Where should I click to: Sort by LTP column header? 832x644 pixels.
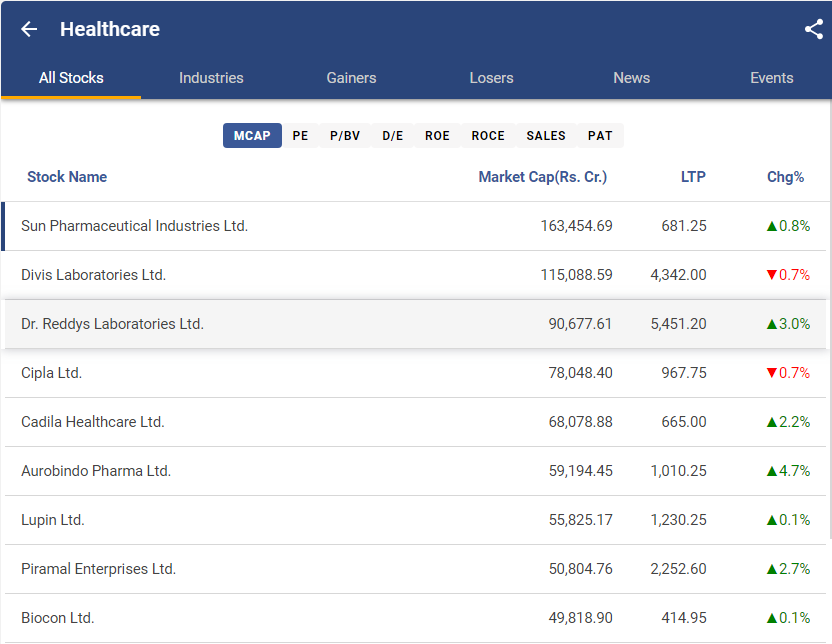694,177
